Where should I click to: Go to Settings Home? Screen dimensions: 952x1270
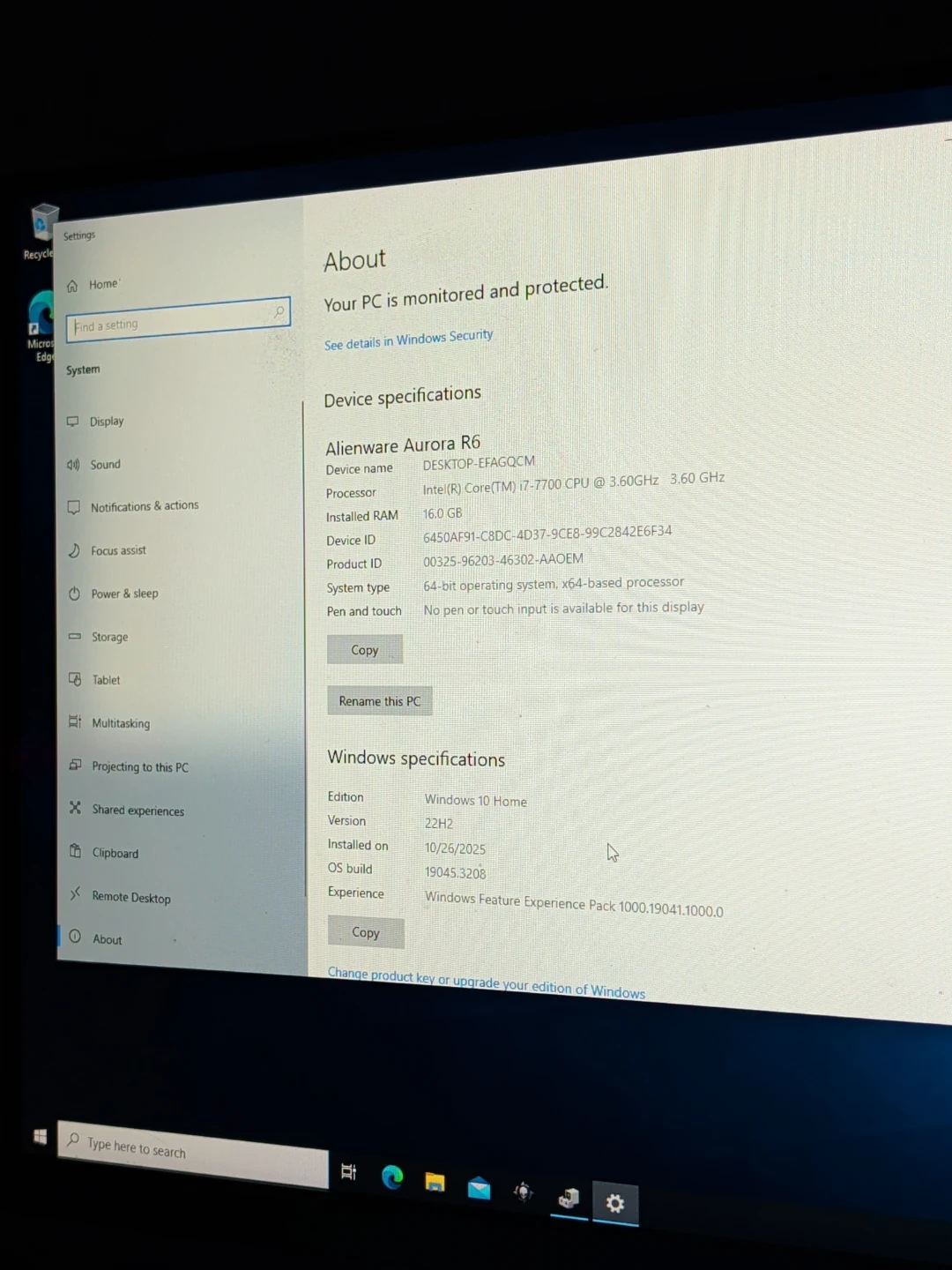[93, 285]
